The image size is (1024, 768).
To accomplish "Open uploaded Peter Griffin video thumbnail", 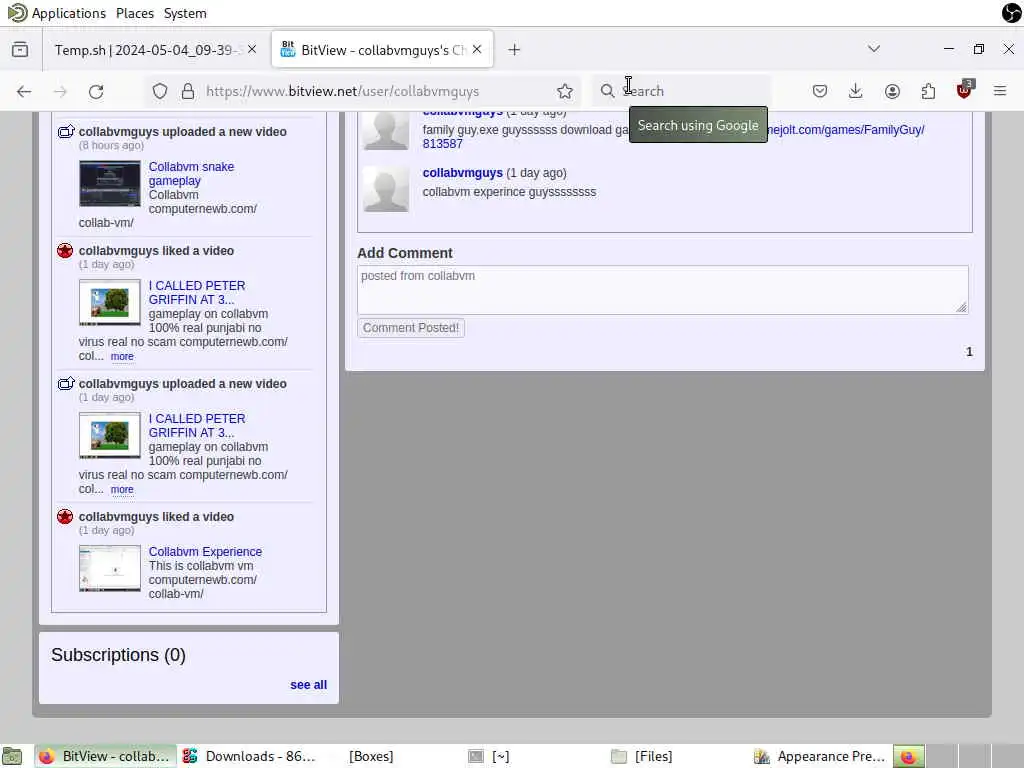I will tap(110, 436).
